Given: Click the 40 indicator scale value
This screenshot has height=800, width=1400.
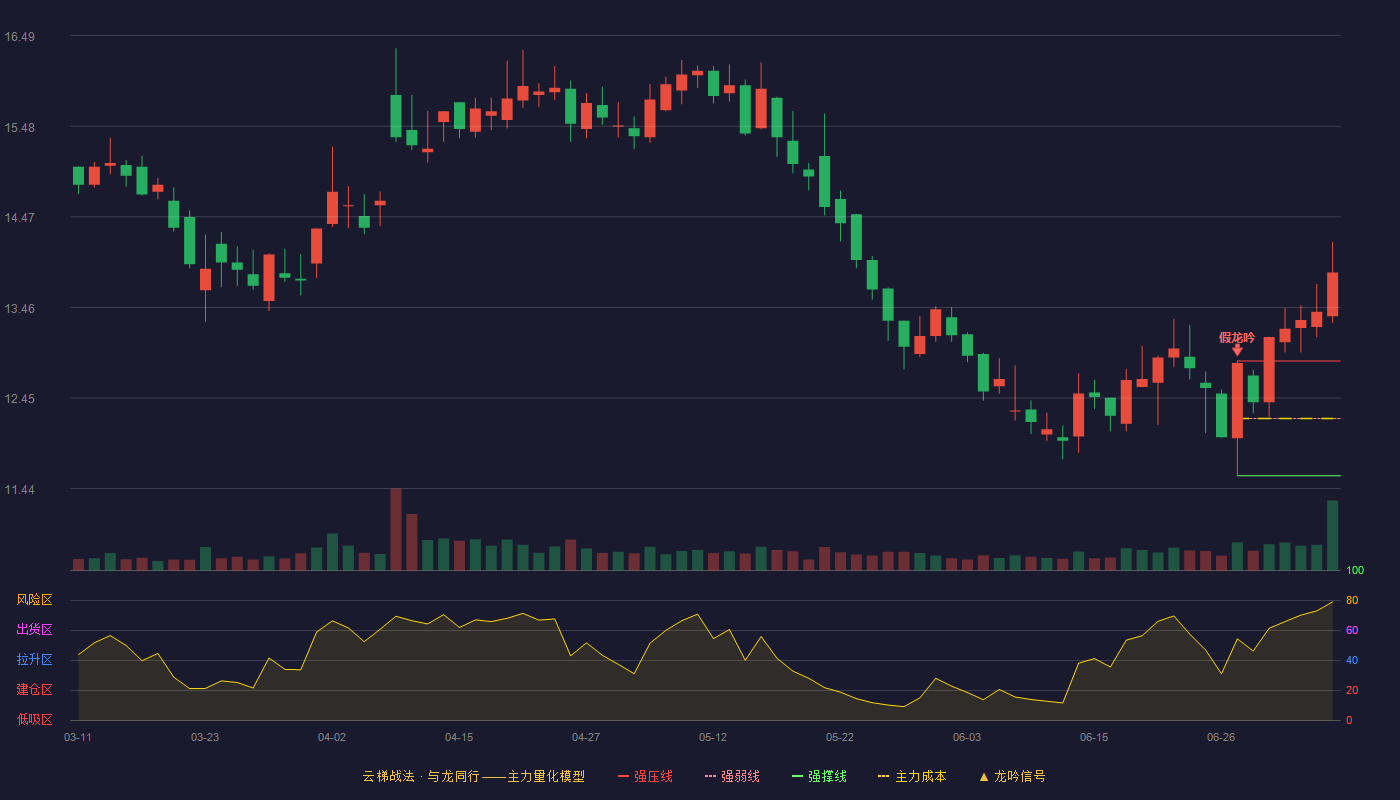Looking at the screenshot, I should tap(1352, 660).
